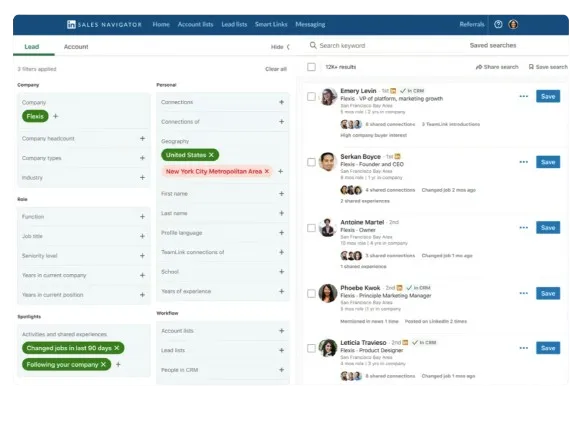Check the box for Serkan Boyce

point(311,162)
